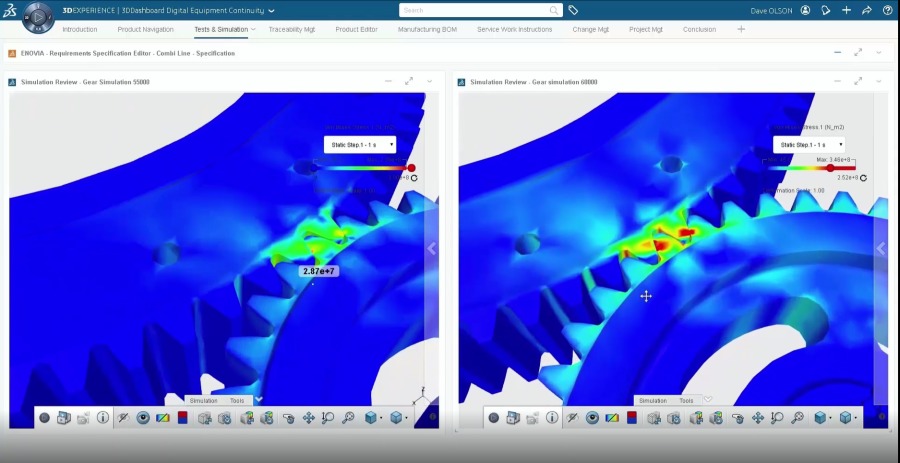Viewport: 900px width, 463px height.
Task: Open the help question mark icon
Action: click(x=887, y=10)
